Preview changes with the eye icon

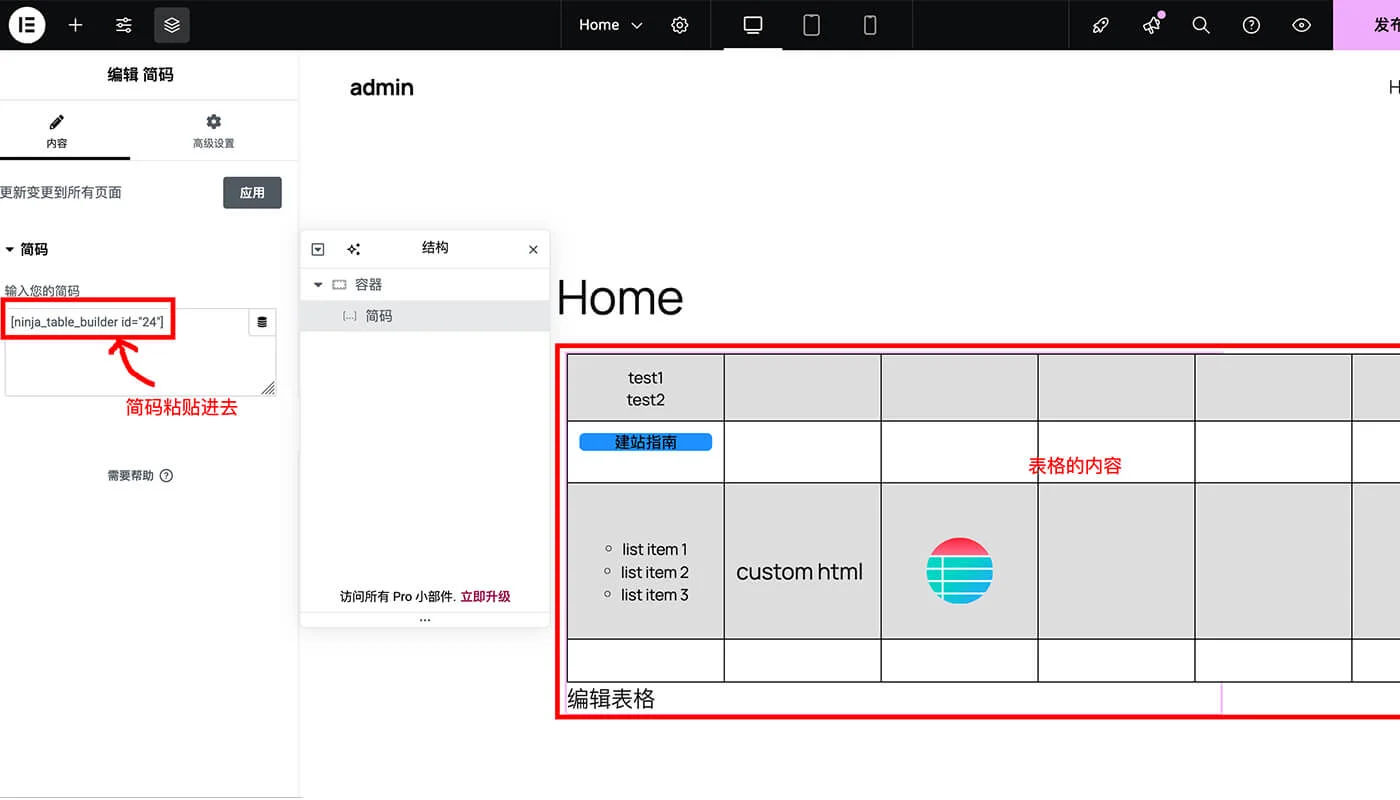(1301, 25)
